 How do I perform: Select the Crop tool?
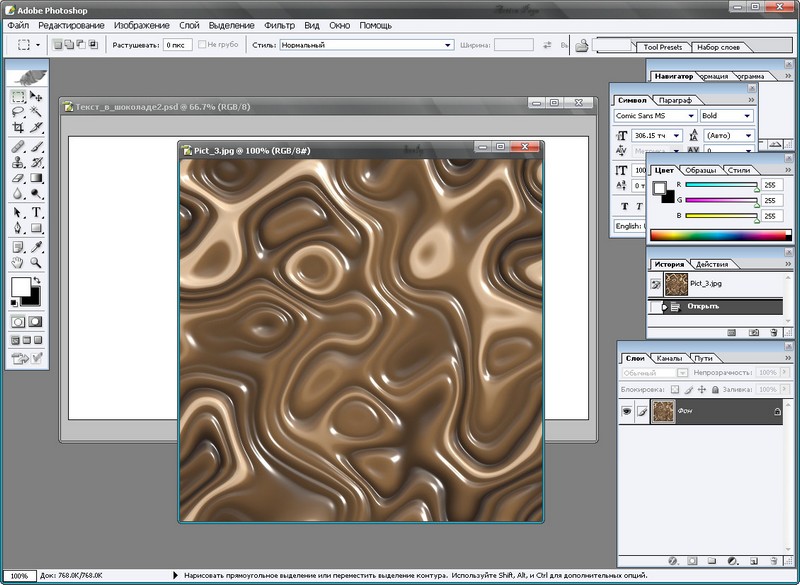(17, 128)
